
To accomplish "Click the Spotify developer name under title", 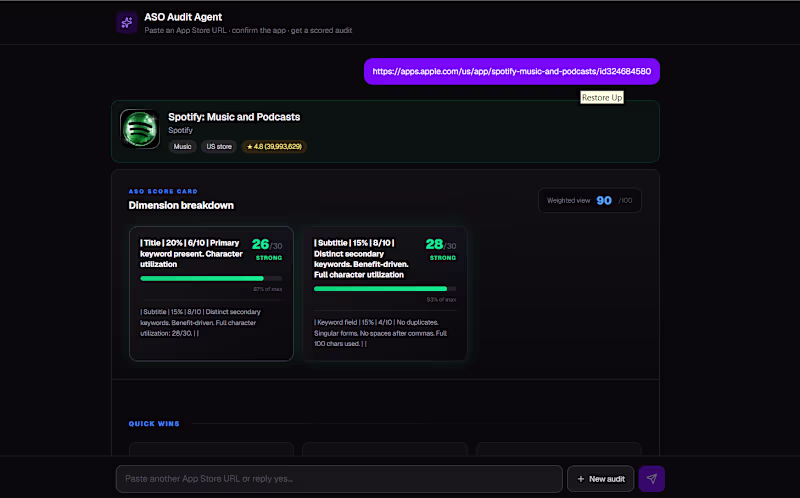I will [181, 130].
